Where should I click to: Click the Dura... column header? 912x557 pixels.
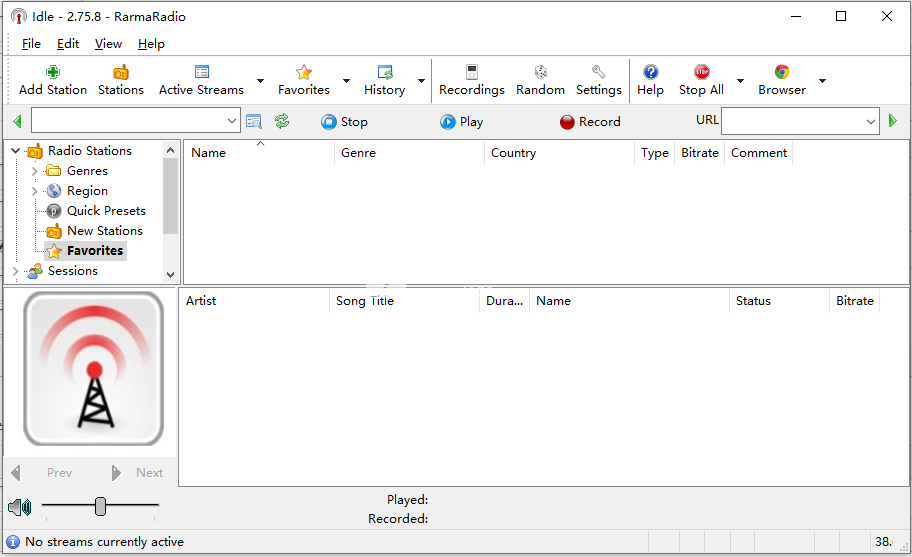pos(504,301)
